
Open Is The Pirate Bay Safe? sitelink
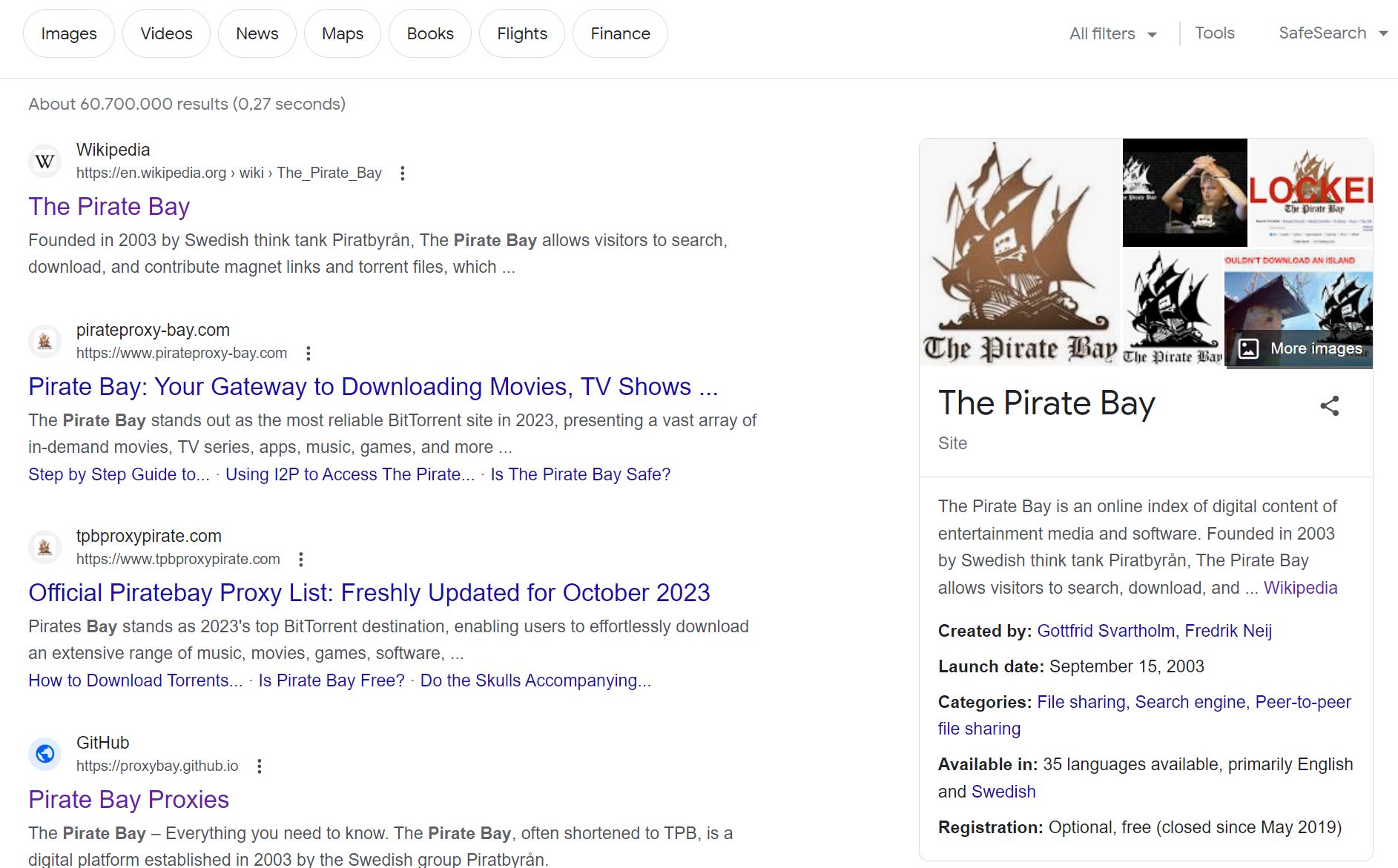tap(580, 474)
